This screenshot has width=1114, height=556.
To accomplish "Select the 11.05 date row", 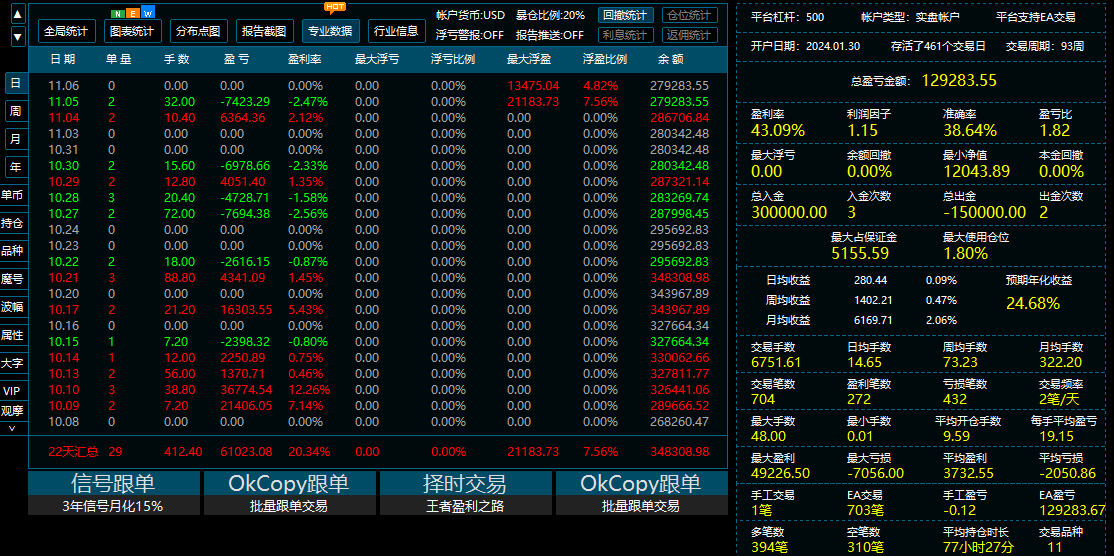I will pos(379,102).
